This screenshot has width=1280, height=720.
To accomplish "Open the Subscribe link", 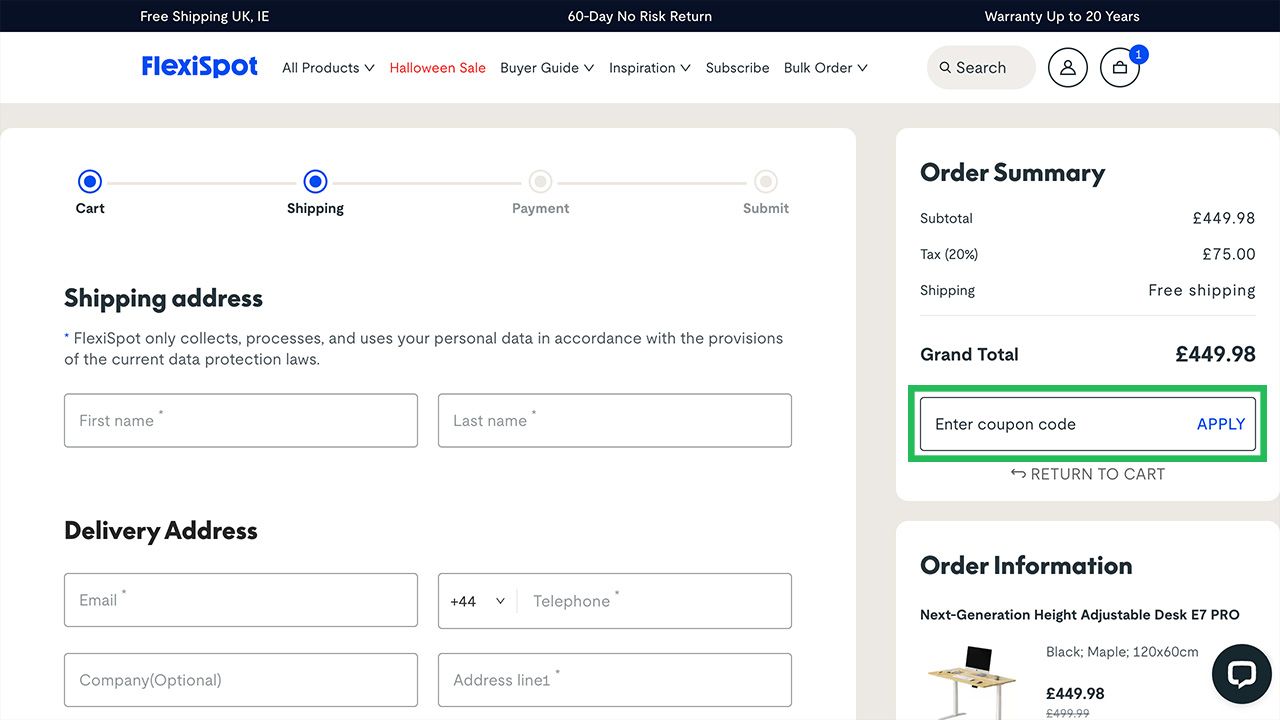I will point(737,68).
